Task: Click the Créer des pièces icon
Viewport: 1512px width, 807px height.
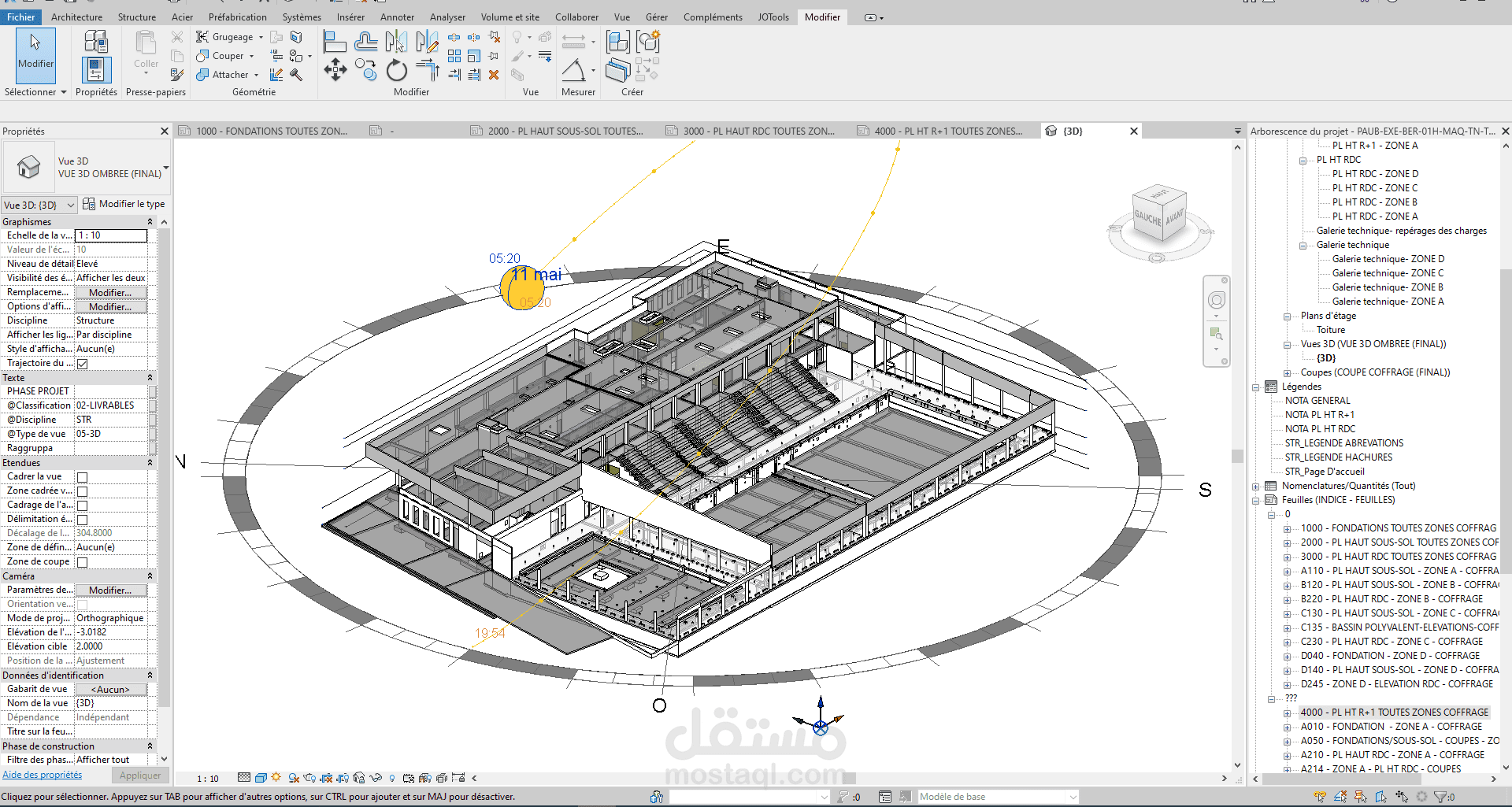Action: point(618,70)
